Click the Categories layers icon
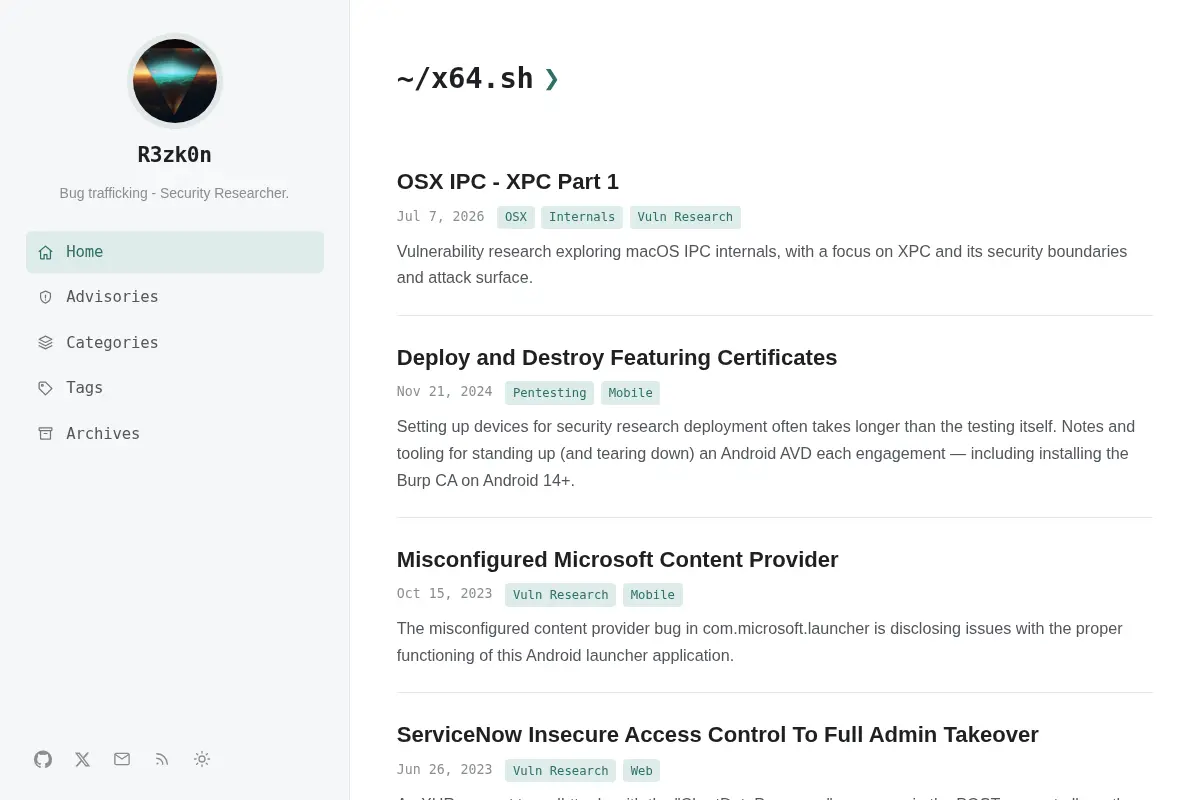Screen dimensions: 1200x800 pos(45,343)
